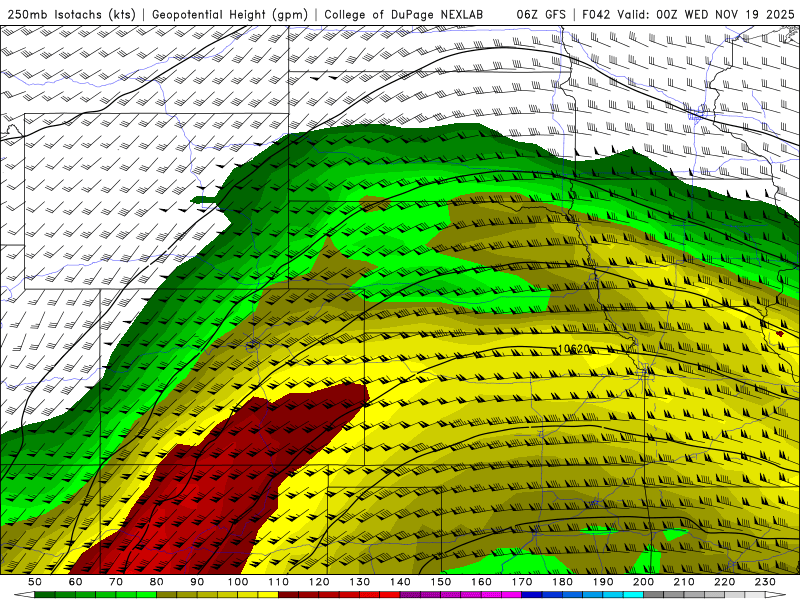The image size is (800, 600).
Task: Click the '06Z GFS' model run label
Action: click(x=541, y=14)
